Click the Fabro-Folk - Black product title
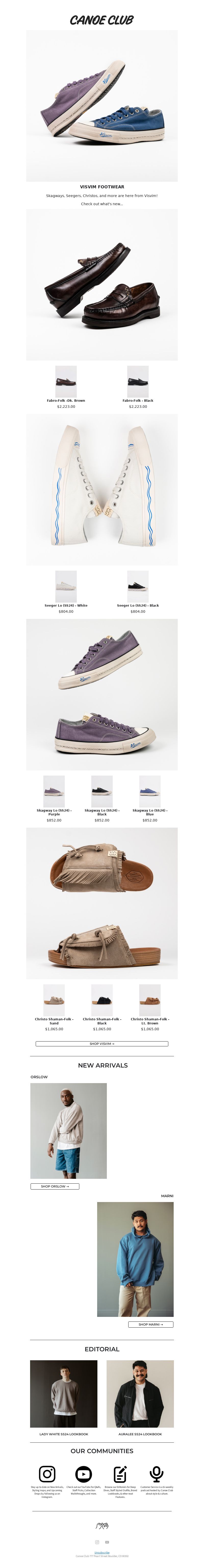The height and width of the screenshot is (1568, 204). pyautogui.click(x=138, y=400)
